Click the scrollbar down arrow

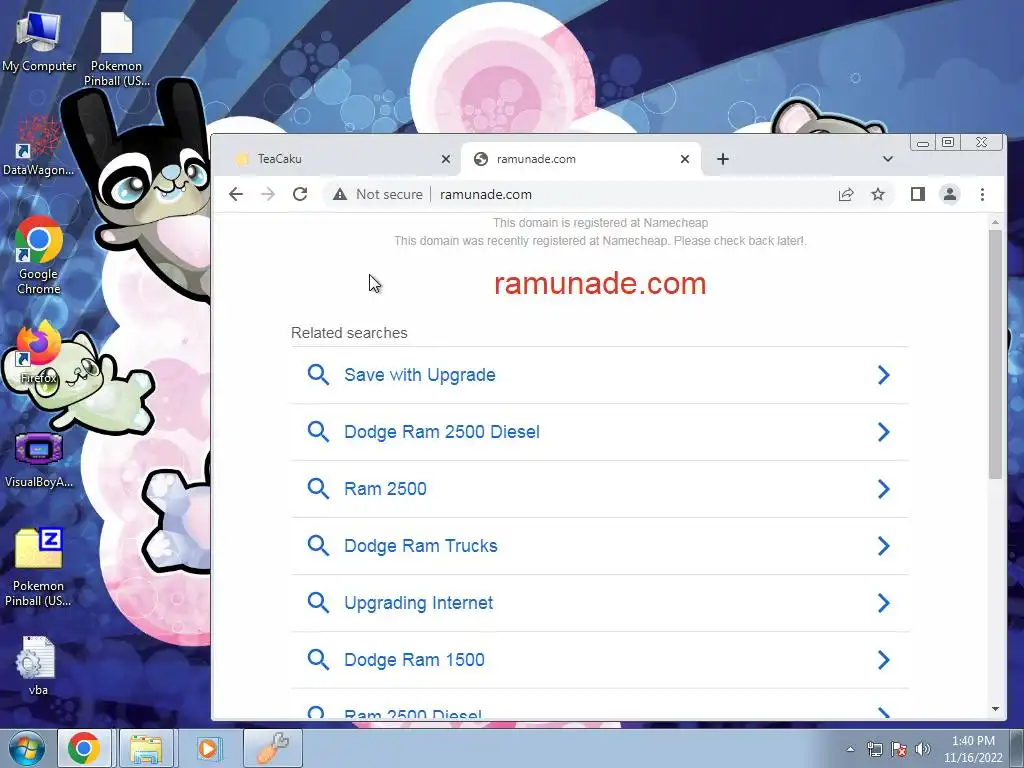pos(995,709)
